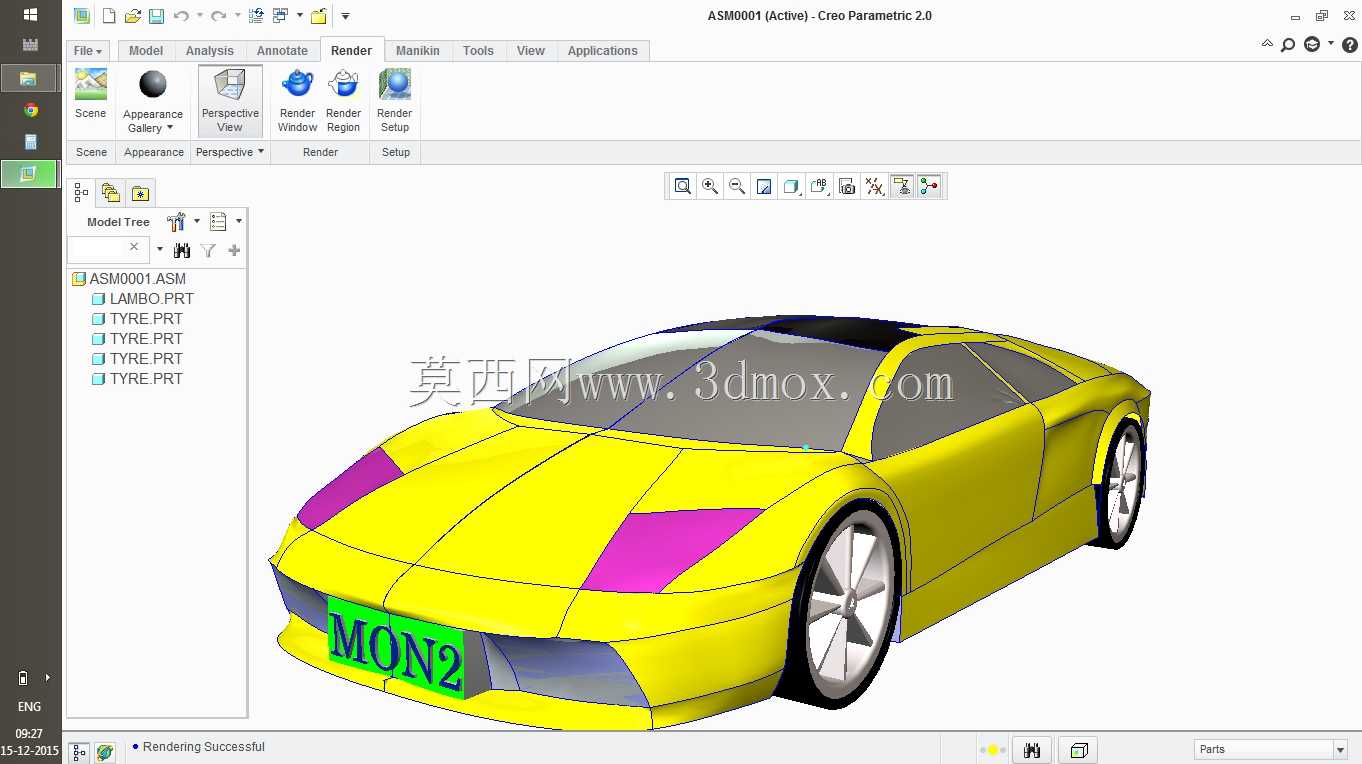Open Named Views icon in graphics toolbar
The width and height of the screenshot is (1362, 764).
pyautogui.click(x=819, y=186)
